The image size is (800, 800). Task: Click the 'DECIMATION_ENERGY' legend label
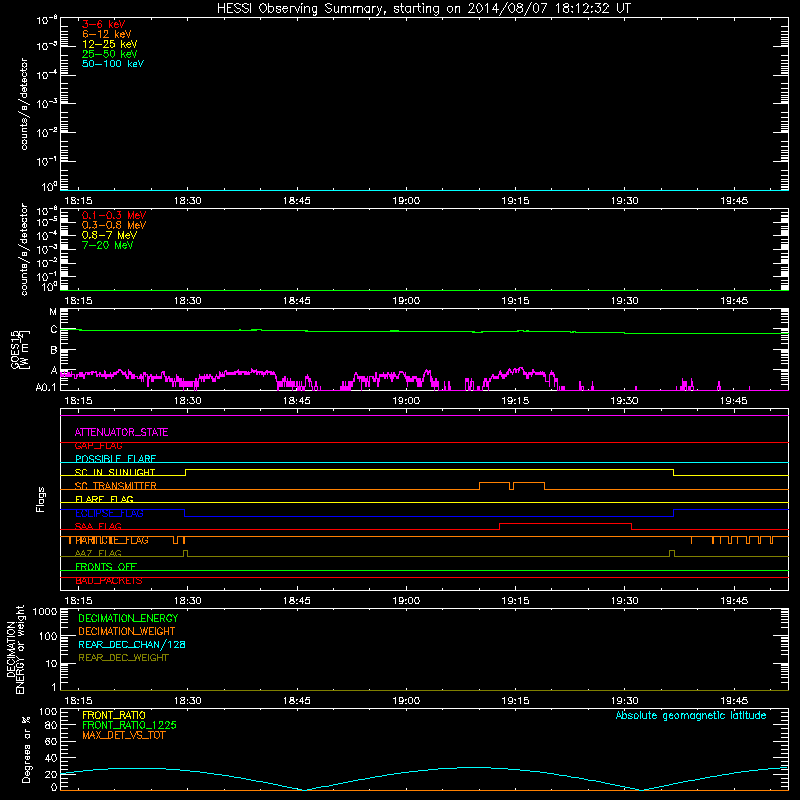pyautogui.click(x=128, y=618)
